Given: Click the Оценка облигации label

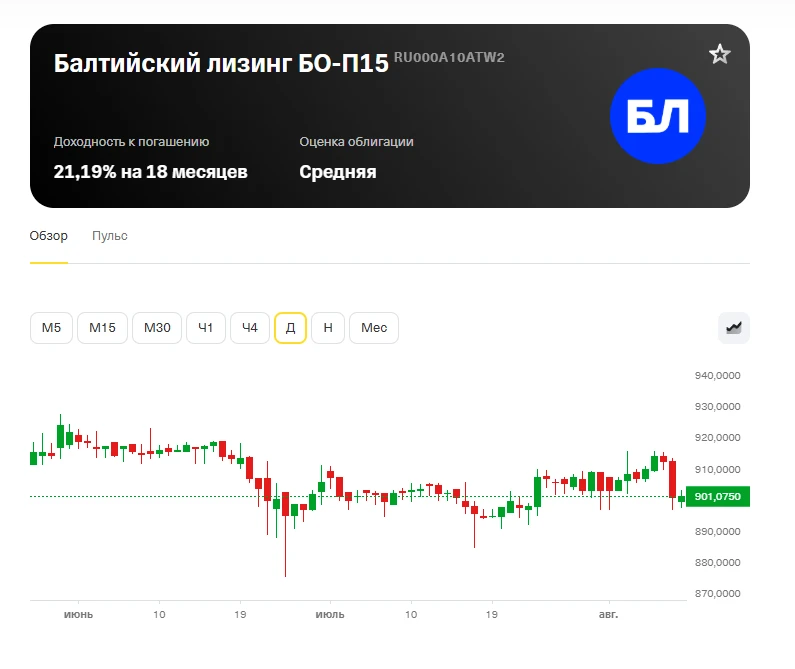Looking at the screenshot, I should (x=356, y=142).
